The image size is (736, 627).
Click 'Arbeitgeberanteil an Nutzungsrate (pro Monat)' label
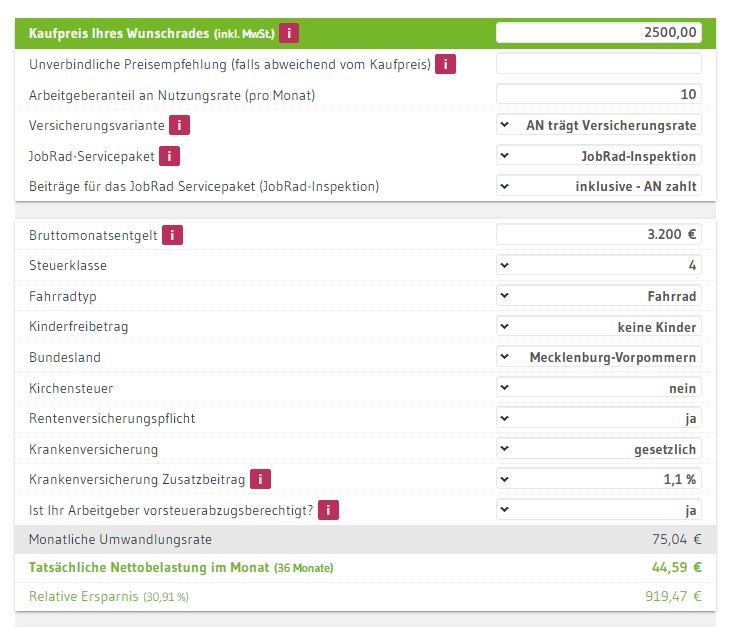coord(172,95)
